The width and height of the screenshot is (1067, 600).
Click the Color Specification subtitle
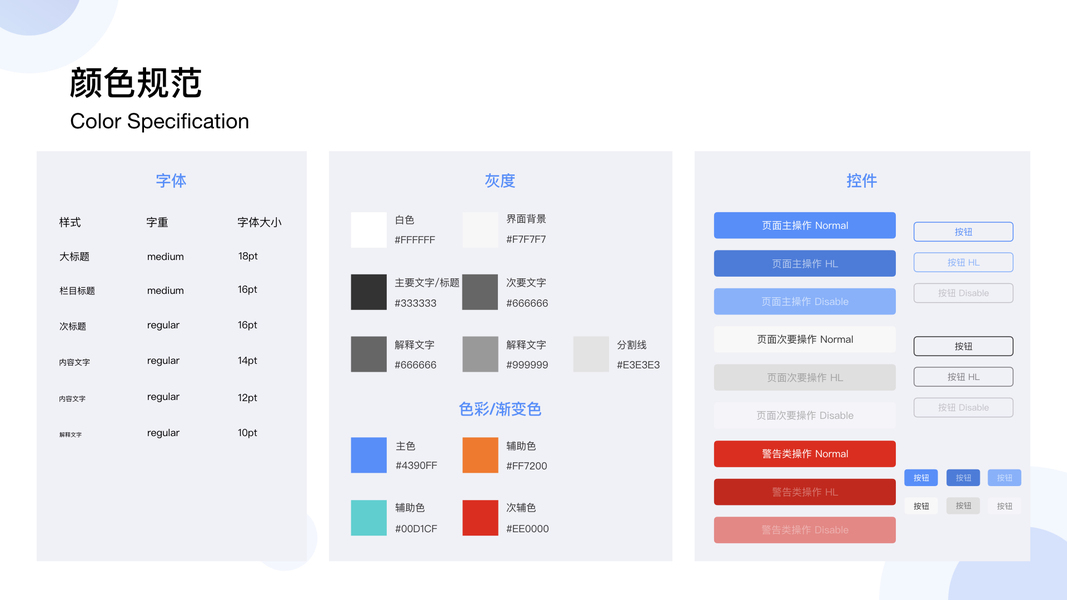tap(159, 121)
